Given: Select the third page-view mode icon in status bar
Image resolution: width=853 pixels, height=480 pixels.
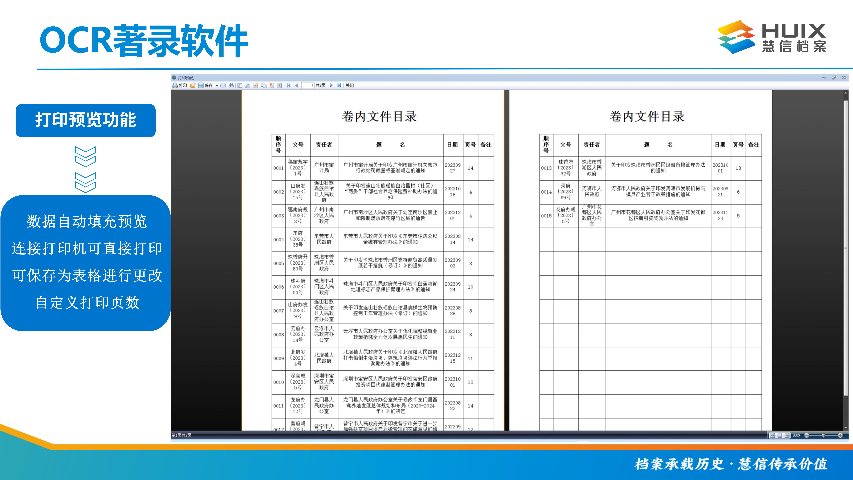Looking at the screenshot, I should pos(786,435).
